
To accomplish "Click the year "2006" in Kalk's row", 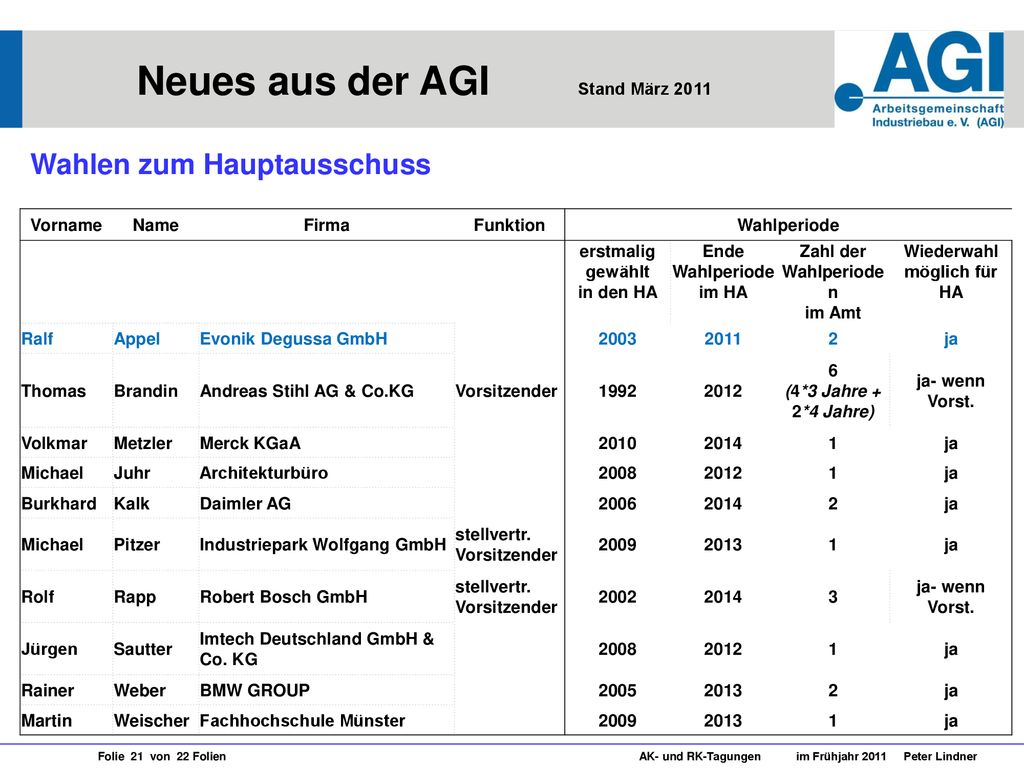I will click(617, 504).
